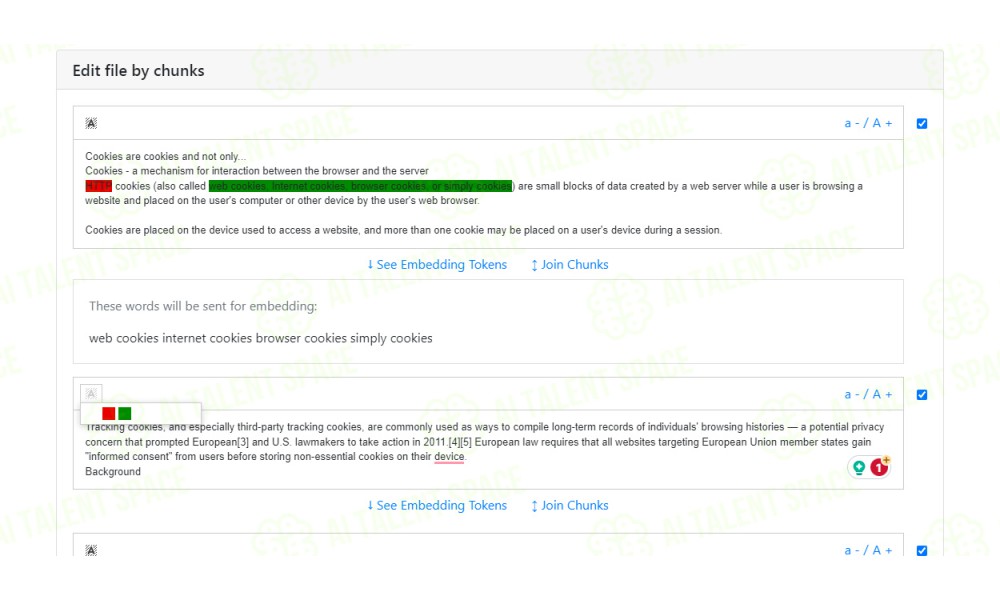Click 'These words will be sent for embedding:' label
Viewport: 1000px width, 600px height.
[x=203, y=306]
